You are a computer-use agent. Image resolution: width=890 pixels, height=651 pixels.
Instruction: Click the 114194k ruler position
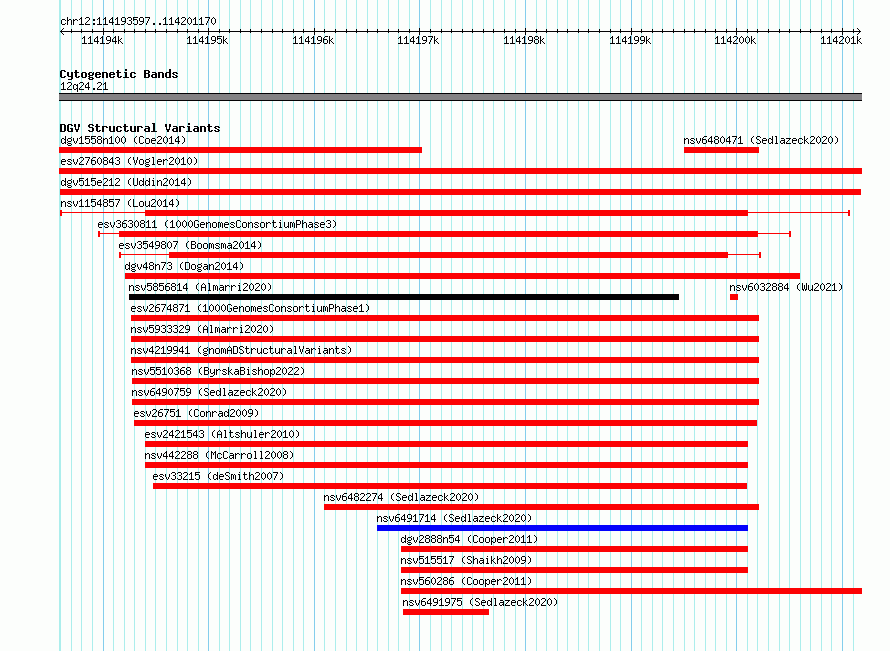[102, 40]
